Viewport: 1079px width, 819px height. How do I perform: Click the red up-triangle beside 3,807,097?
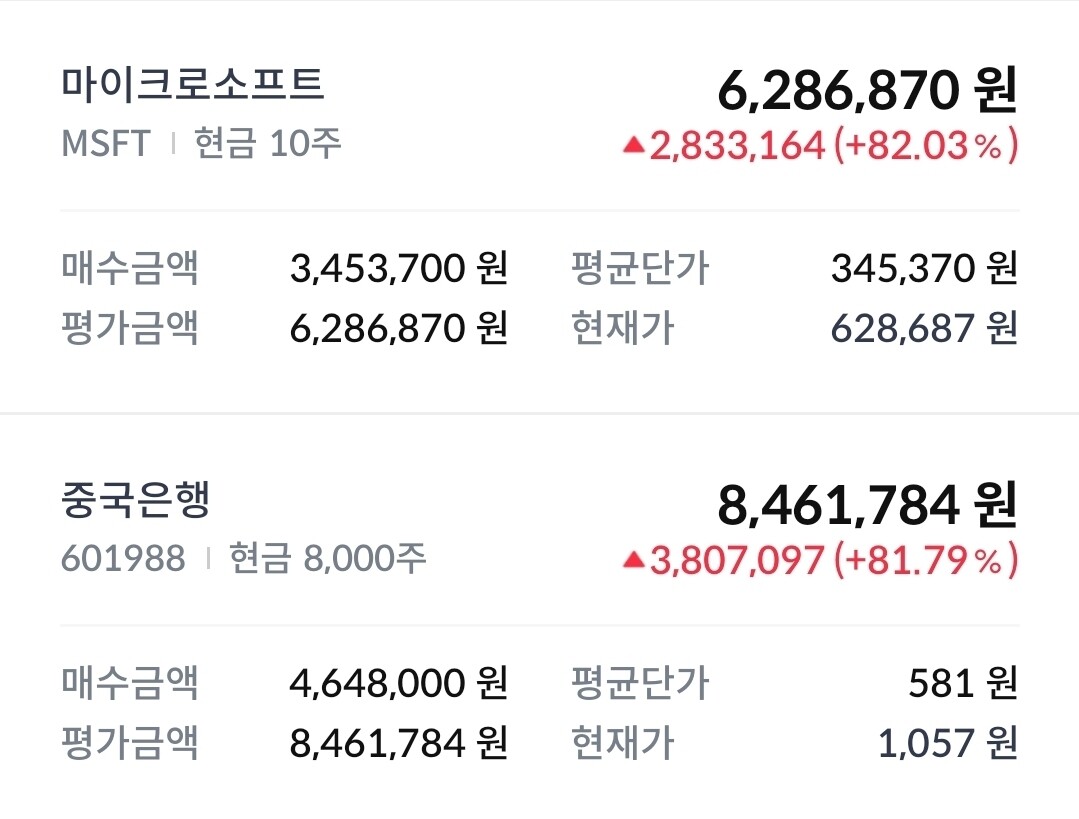point(633,561)
